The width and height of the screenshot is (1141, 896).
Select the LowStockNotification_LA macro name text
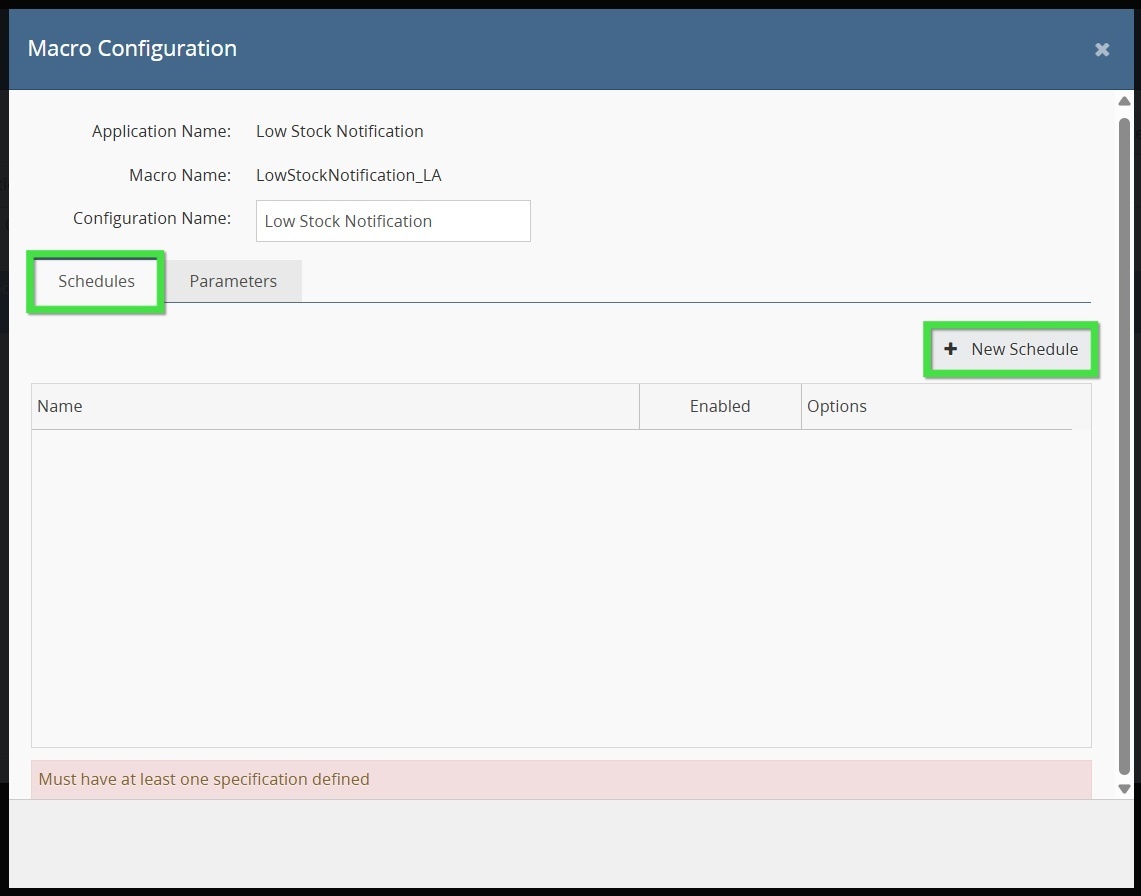click(x=348, y=175)
